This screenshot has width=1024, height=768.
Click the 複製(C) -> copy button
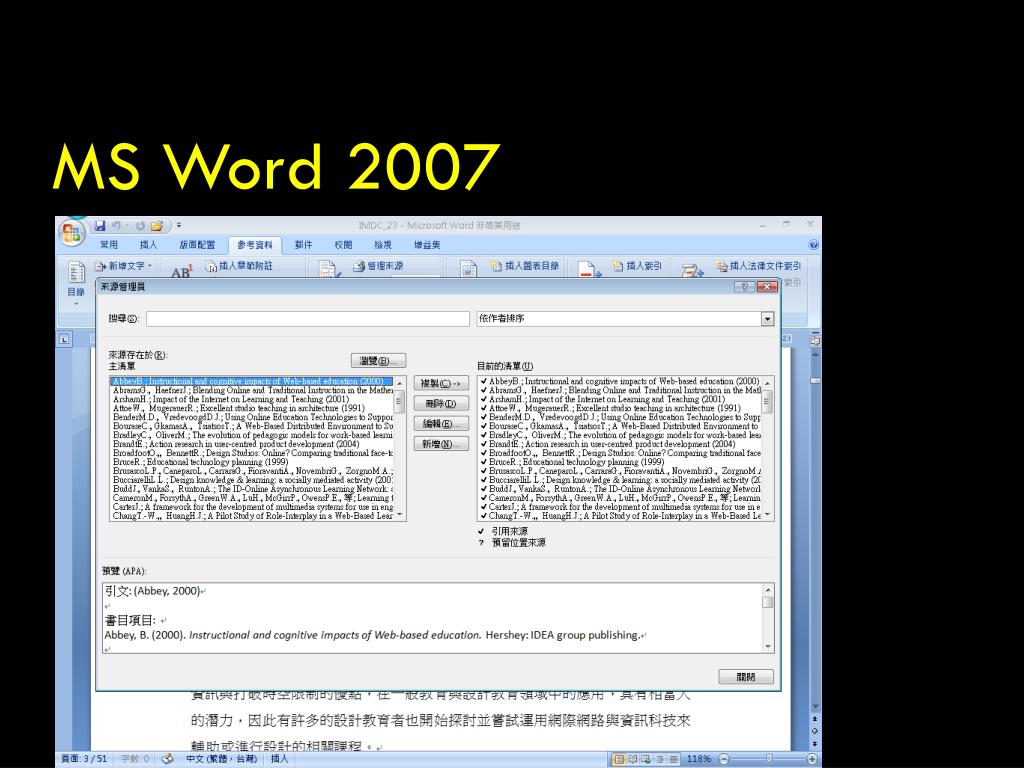pyautogui.click(x=441, y=383)
